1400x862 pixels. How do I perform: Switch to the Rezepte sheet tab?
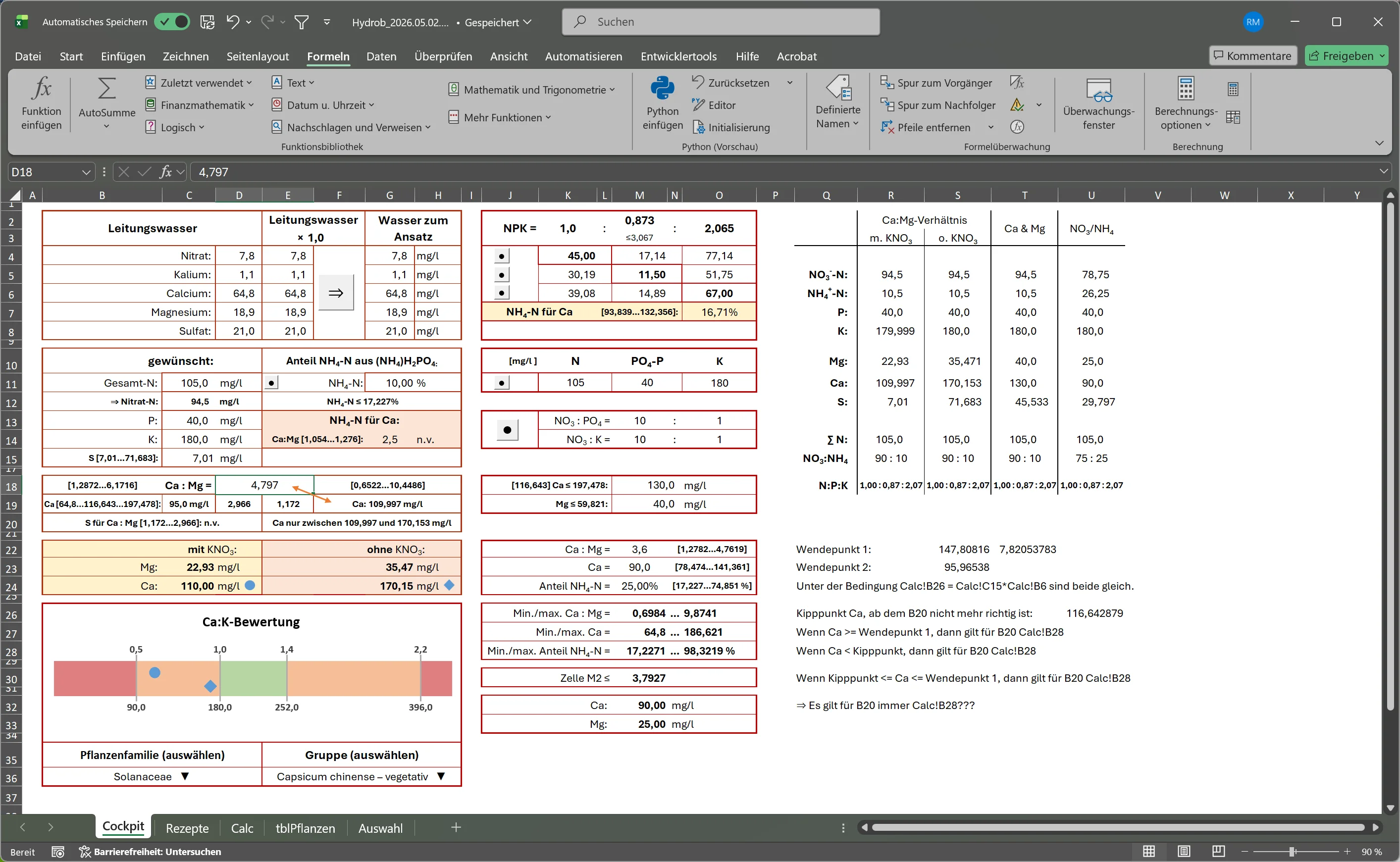point(187,828)
